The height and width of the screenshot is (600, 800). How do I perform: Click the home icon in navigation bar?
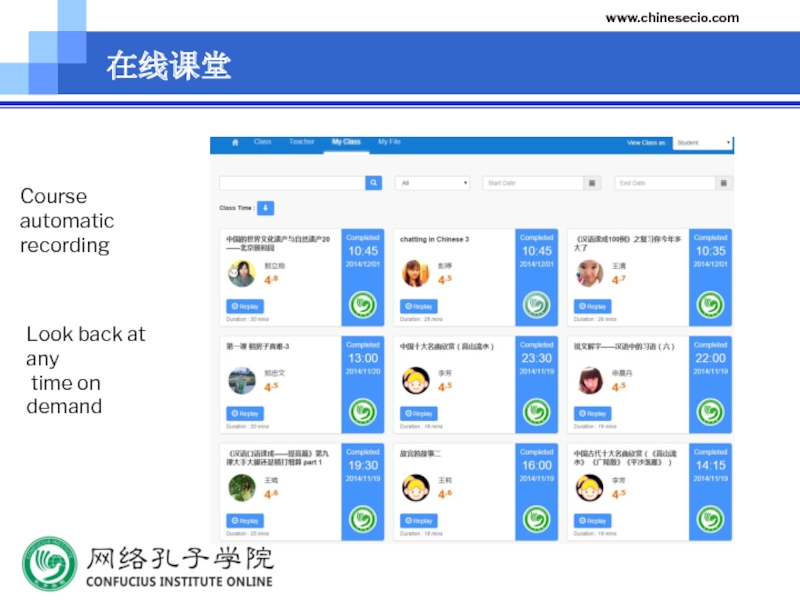tap(235, 143)
